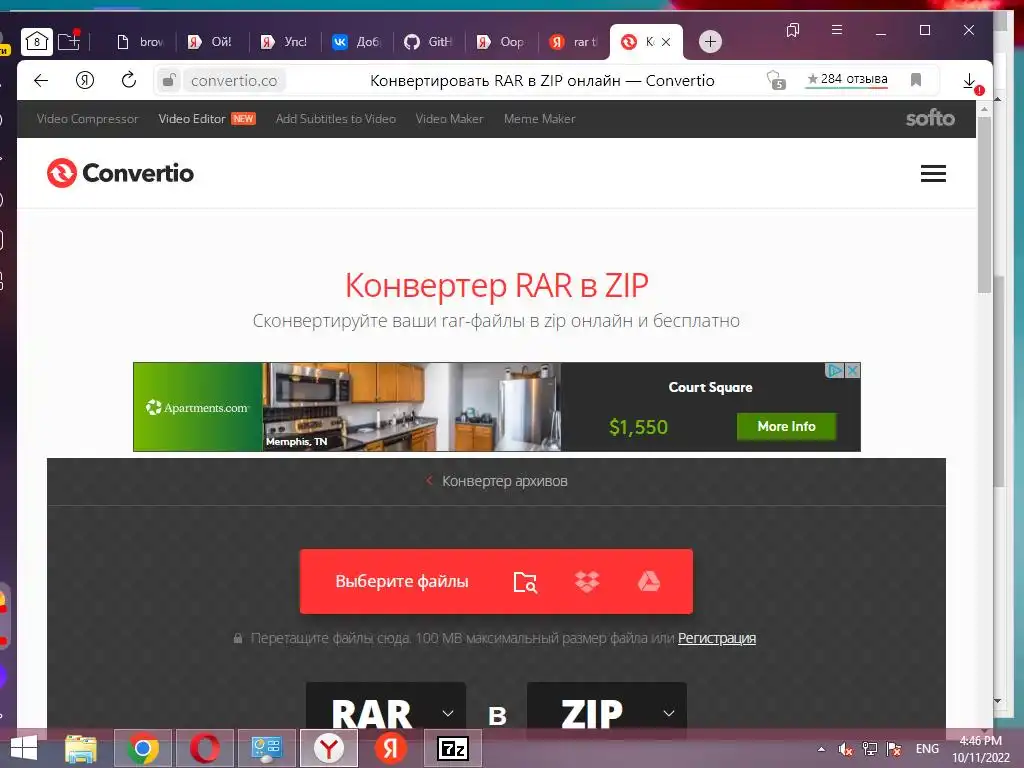Bookmark this page with the bookmark icon
The height and width of the screenshot is (768, 1024).
click(x=916, y=80)
